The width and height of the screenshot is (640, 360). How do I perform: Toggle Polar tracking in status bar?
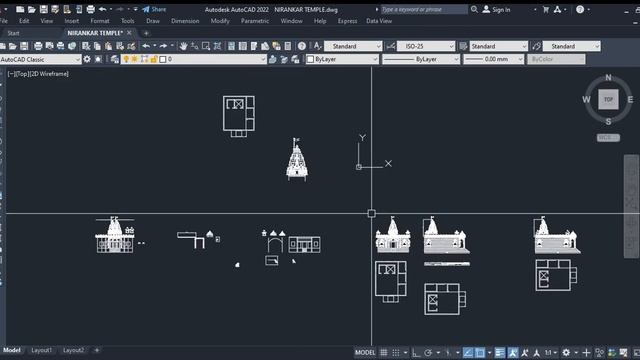[428, 353]
